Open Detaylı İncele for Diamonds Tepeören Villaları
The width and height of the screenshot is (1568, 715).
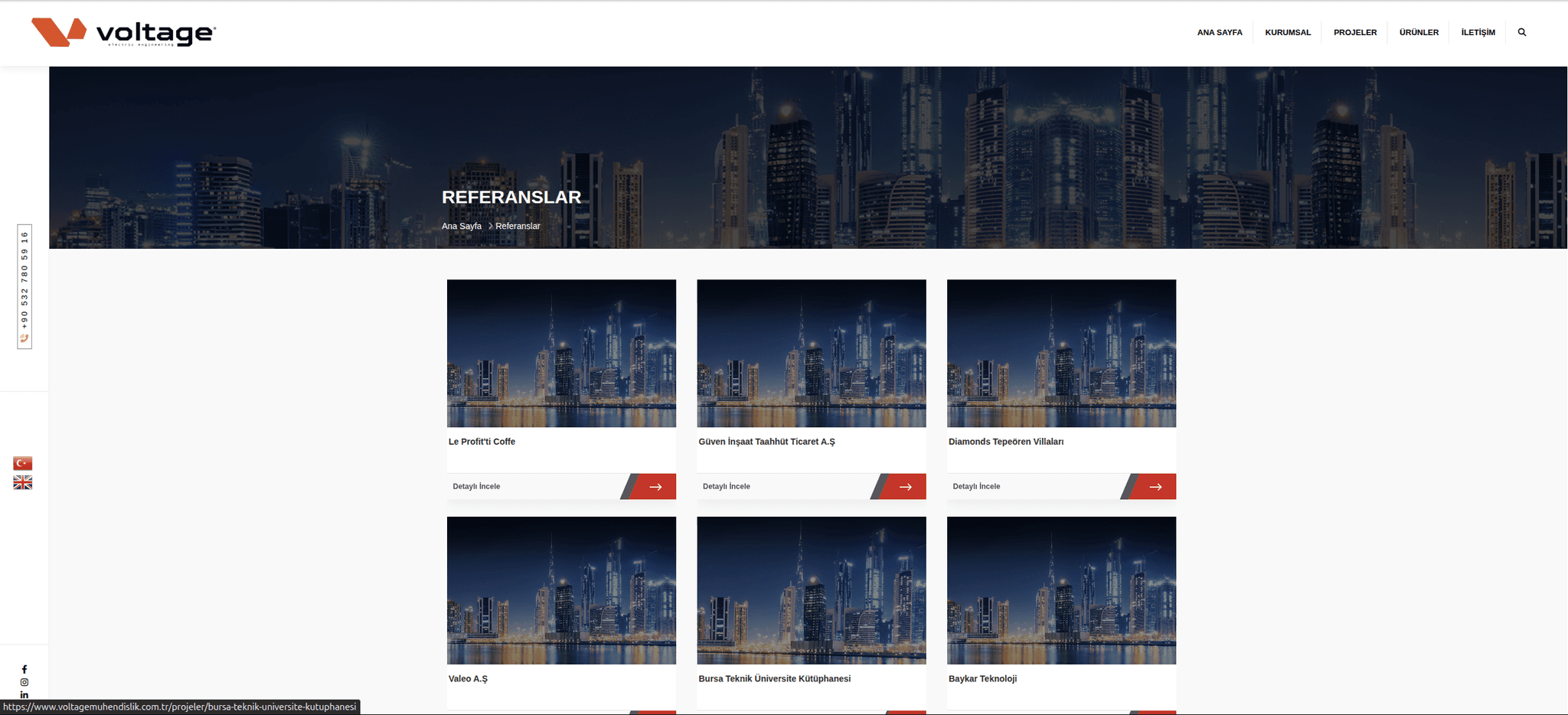(x=976, y=487)
